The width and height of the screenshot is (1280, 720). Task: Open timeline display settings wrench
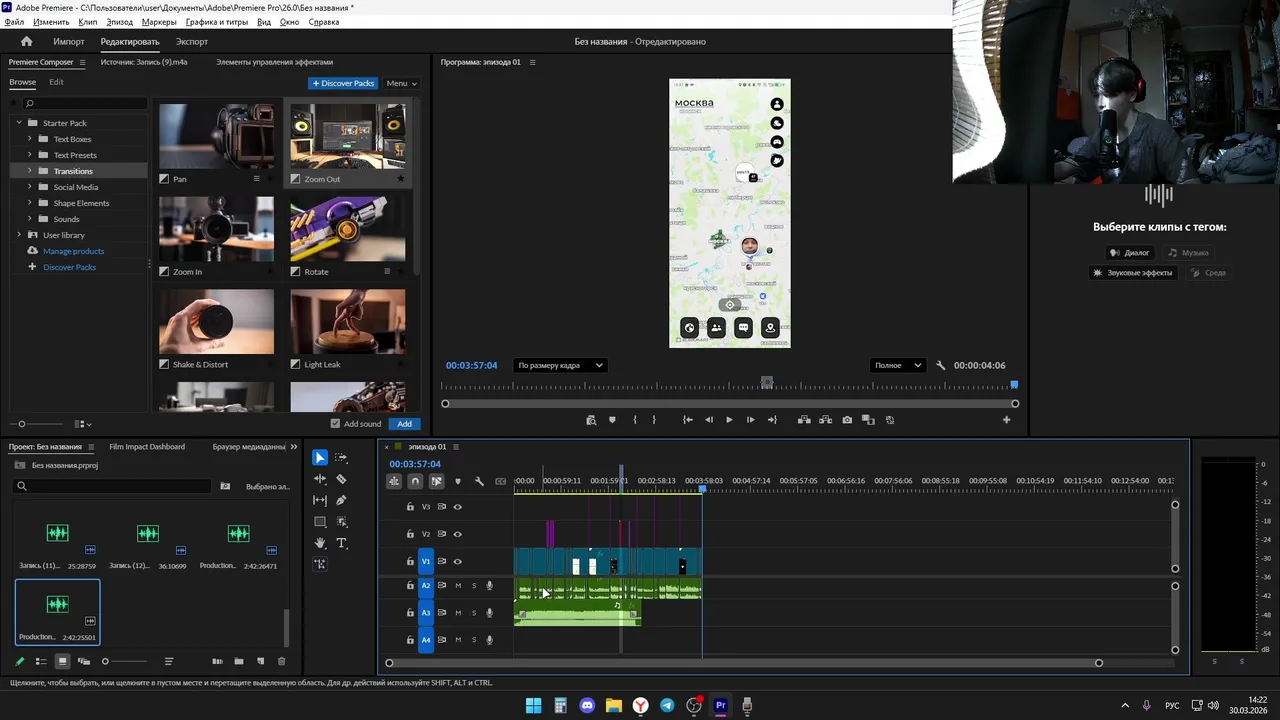tap(479, 481)
